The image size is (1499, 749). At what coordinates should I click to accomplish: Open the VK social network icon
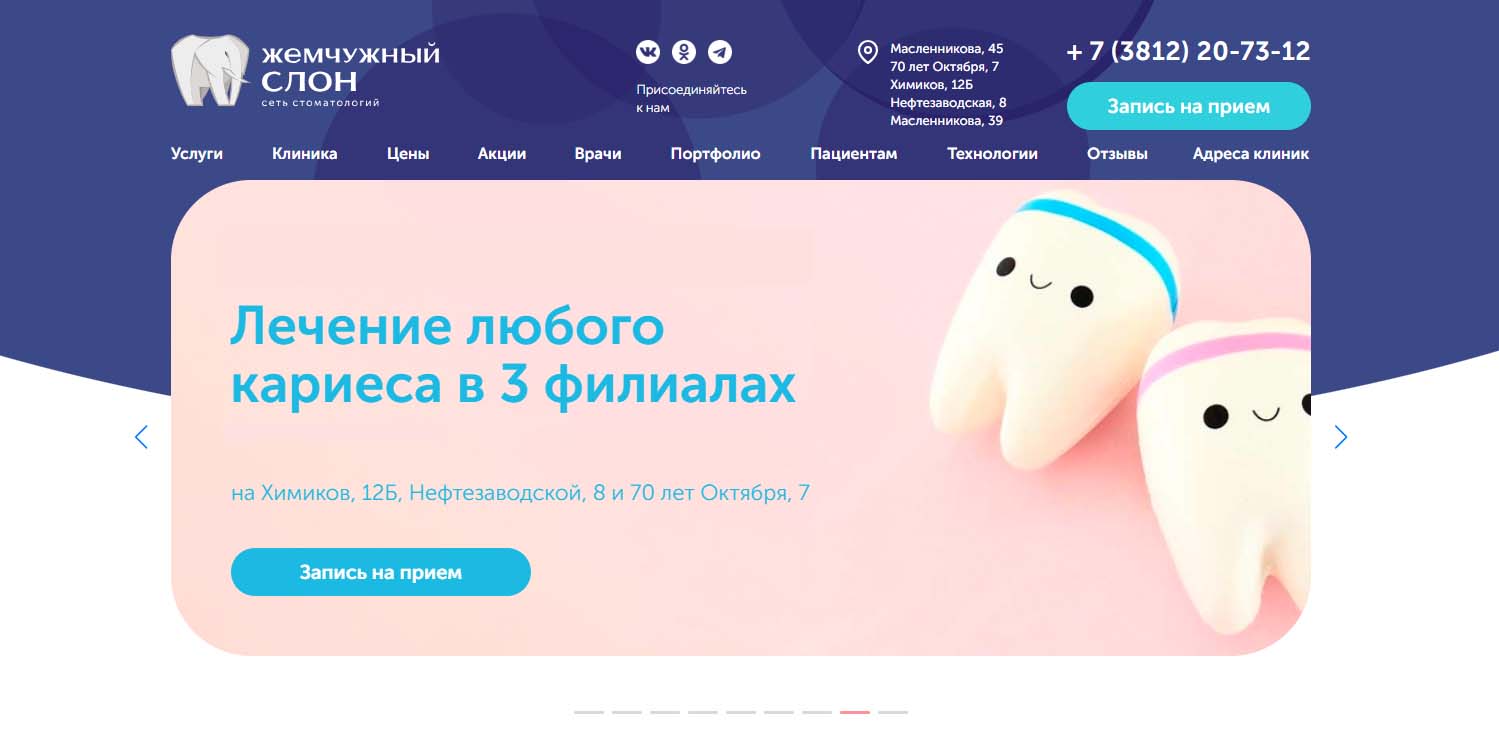pos(648,52)
